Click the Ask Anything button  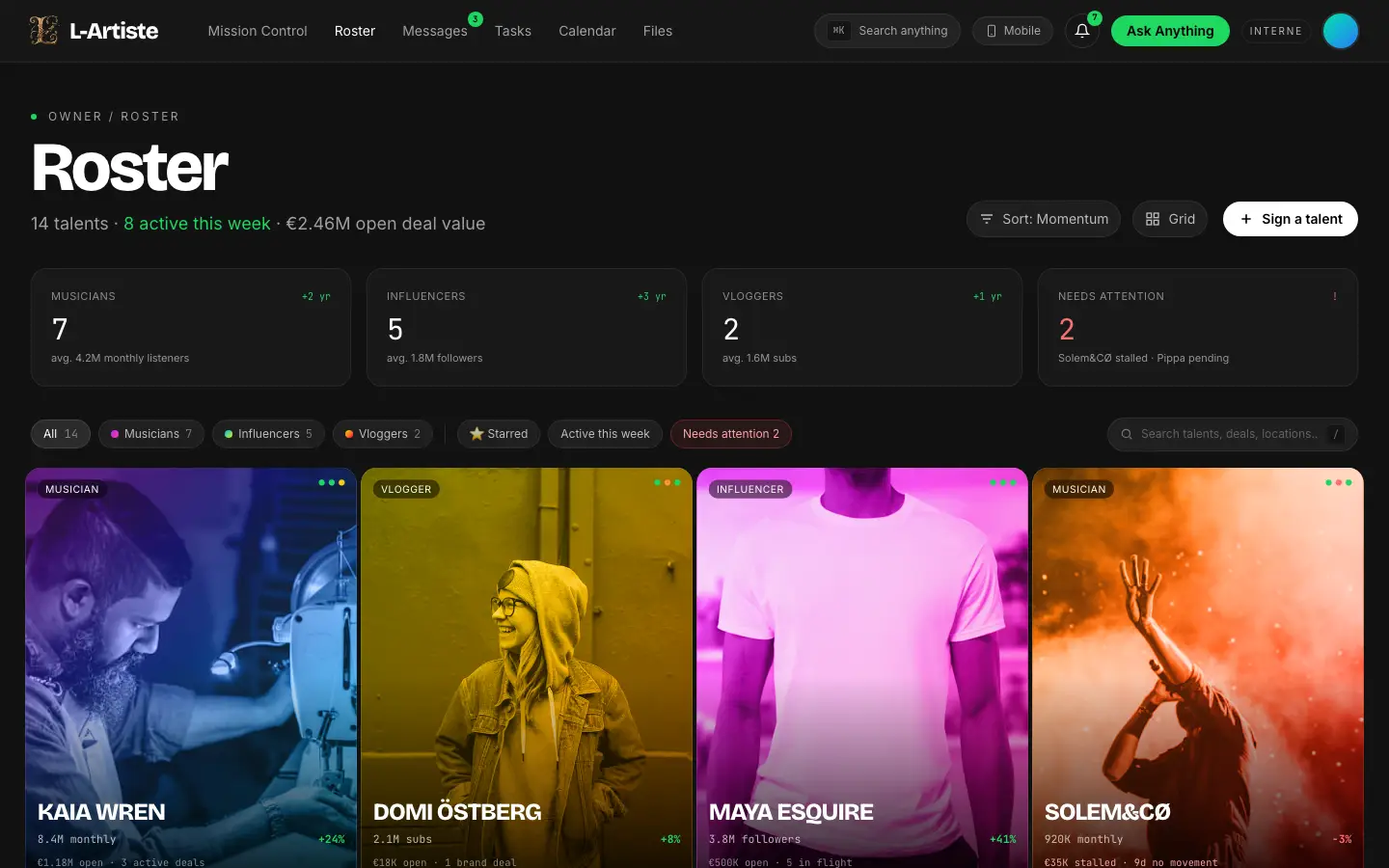(x=1170, y=31)
